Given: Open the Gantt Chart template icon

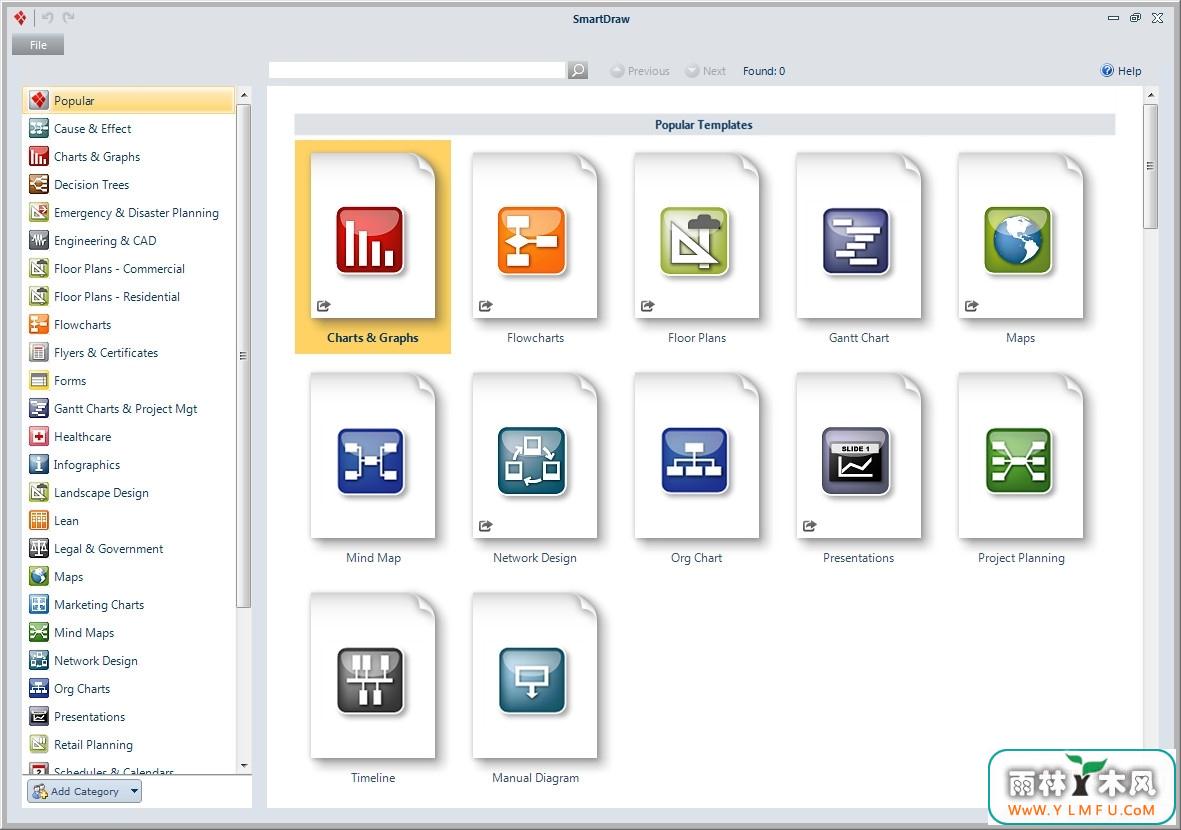Looking at the screenshot, I should tap(856, 240).
